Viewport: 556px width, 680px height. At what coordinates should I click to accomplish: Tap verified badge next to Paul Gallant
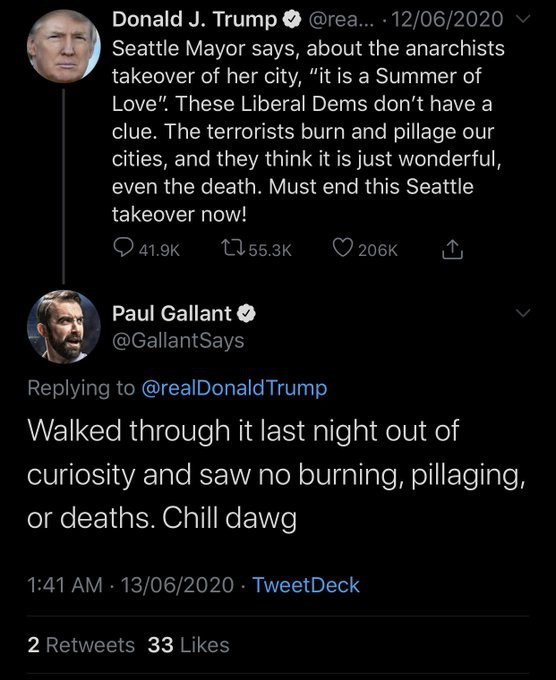(246, 314)
